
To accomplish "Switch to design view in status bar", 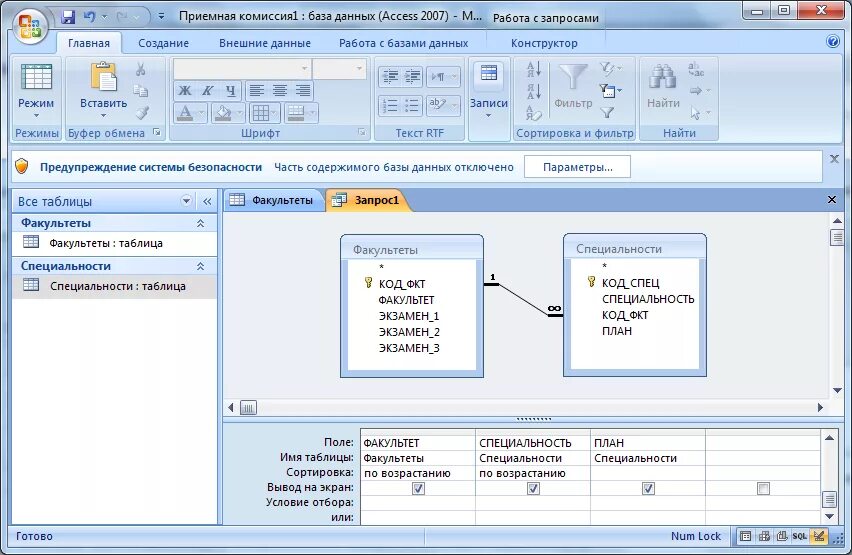I will (818, 537).
